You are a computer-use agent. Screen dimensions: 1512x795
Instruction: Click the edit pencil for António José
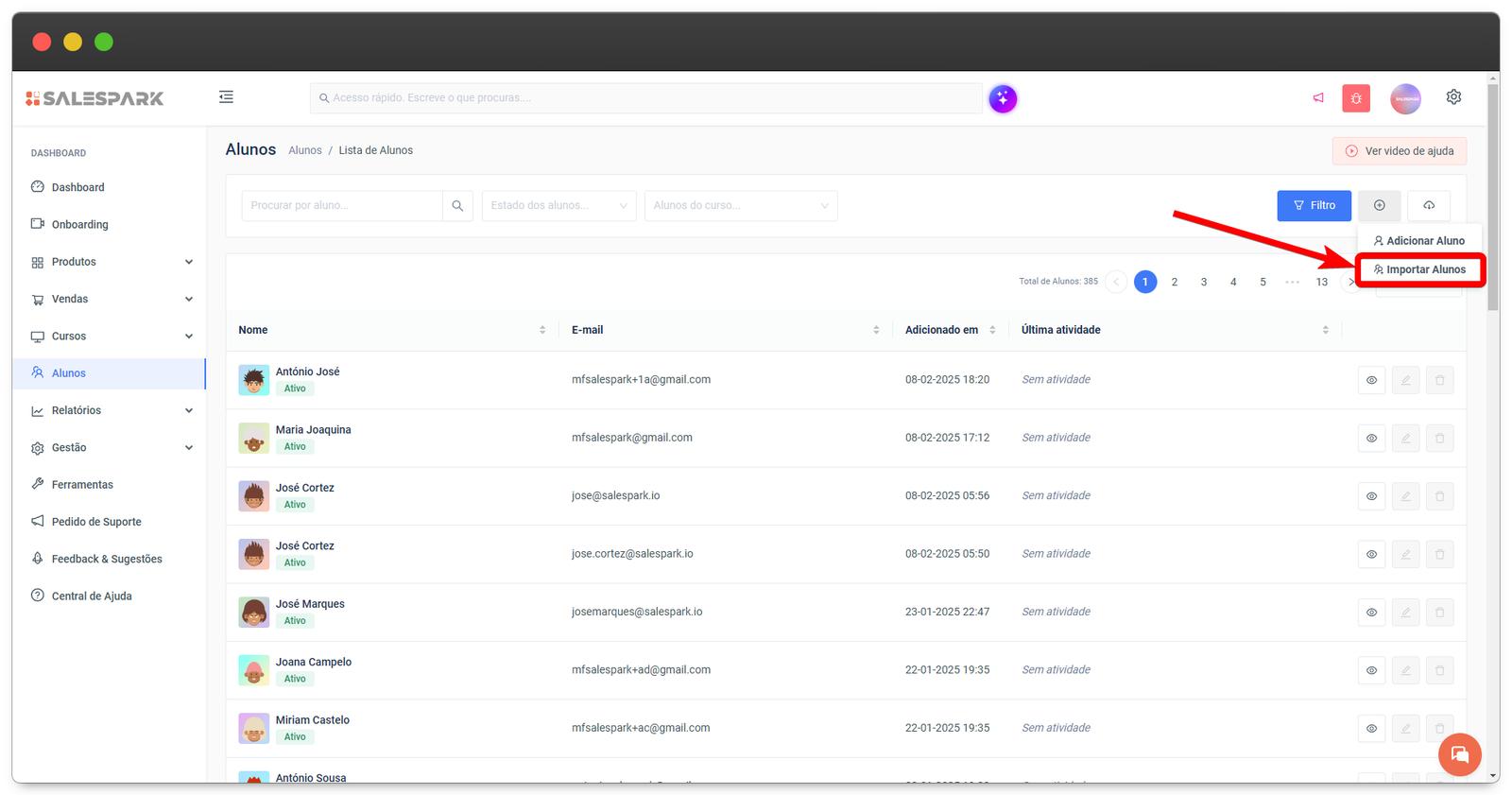[x=1405, y=380]
